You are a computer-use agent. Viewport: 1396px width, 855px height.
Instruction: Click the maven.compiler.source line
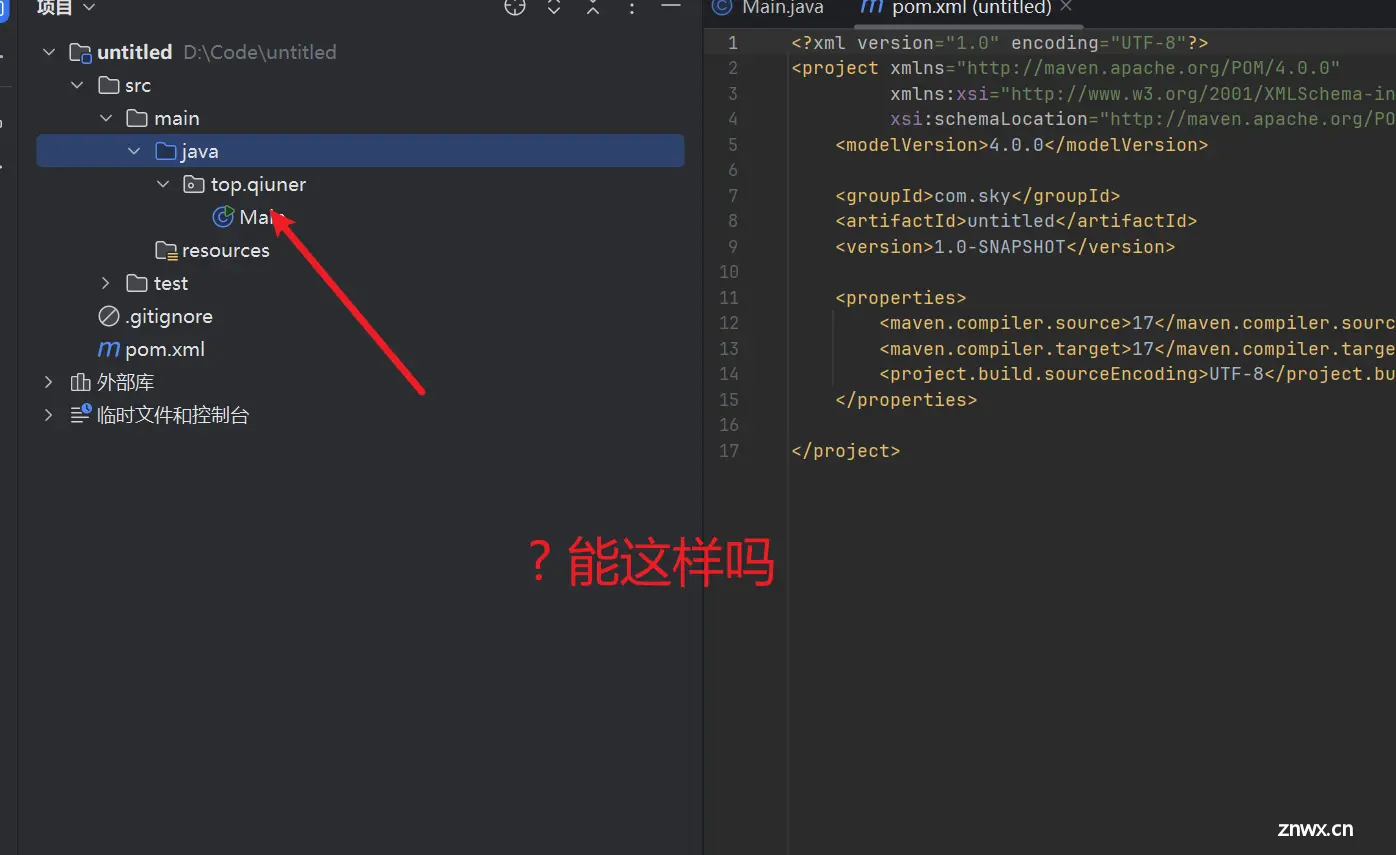click(x=1137, y=322)
